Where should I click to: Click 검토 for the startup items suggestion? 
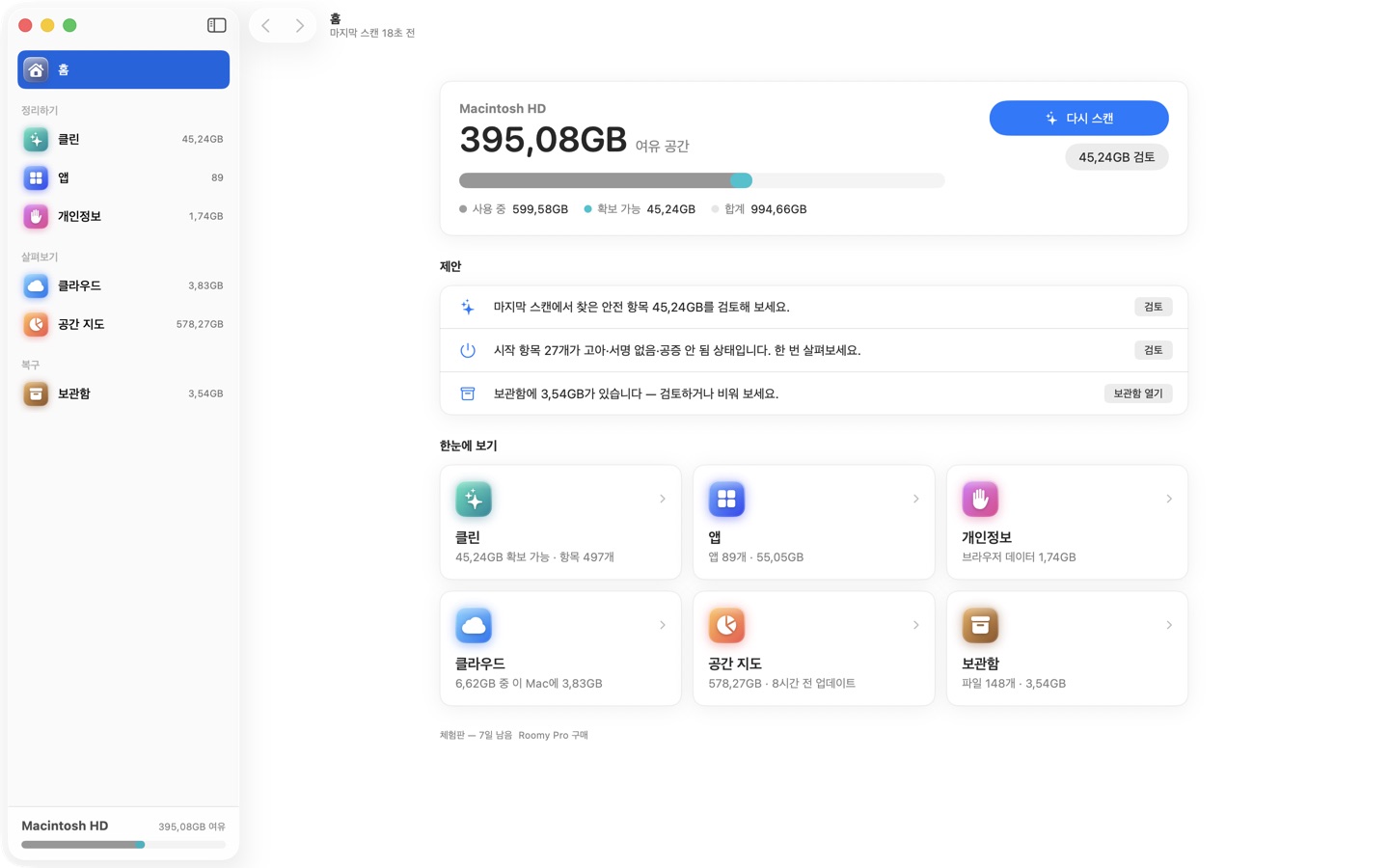[x=1153, y=350]
